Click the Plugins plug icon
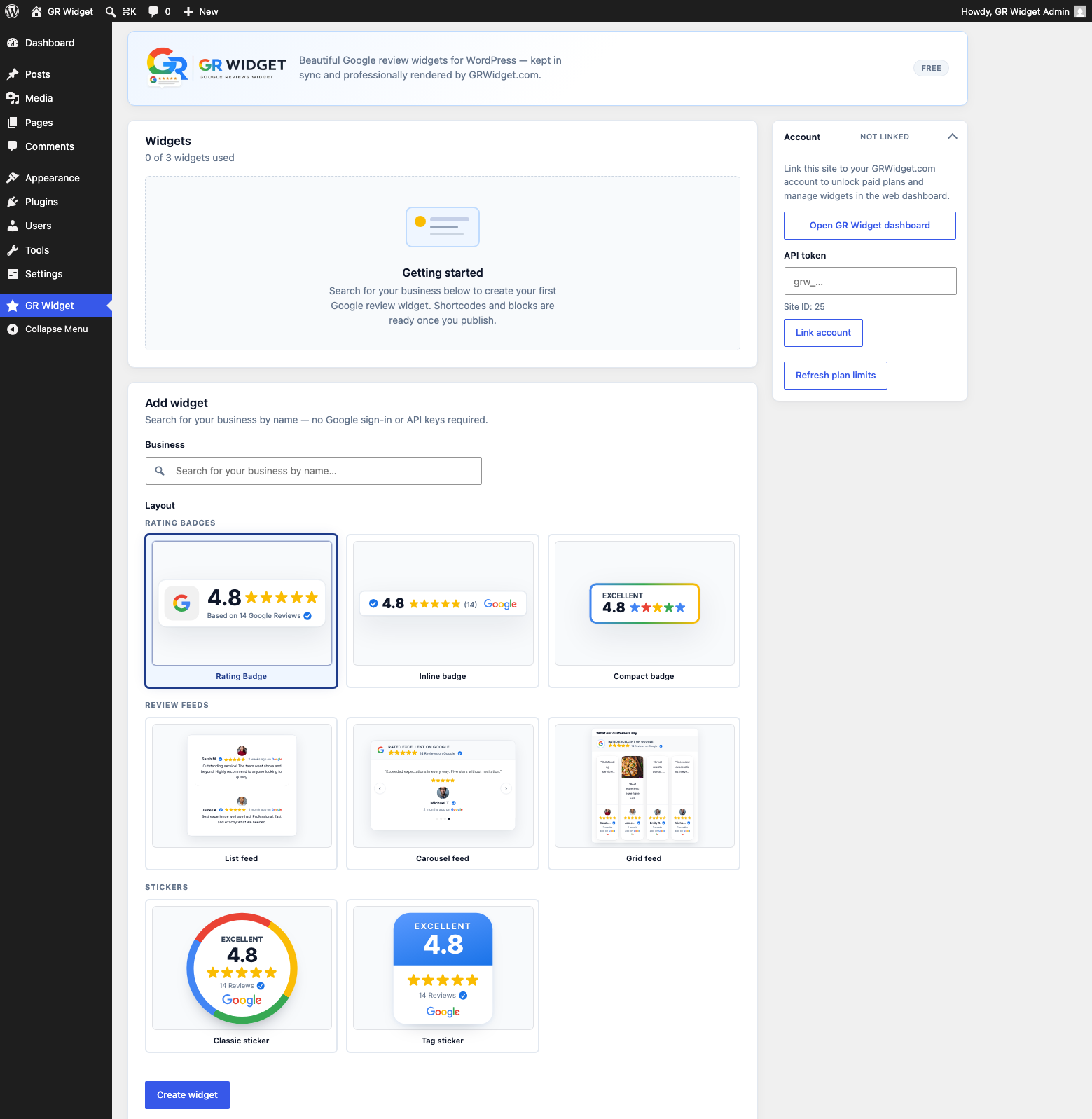This screenshot has height=1119, width=1092. point(13,202)
